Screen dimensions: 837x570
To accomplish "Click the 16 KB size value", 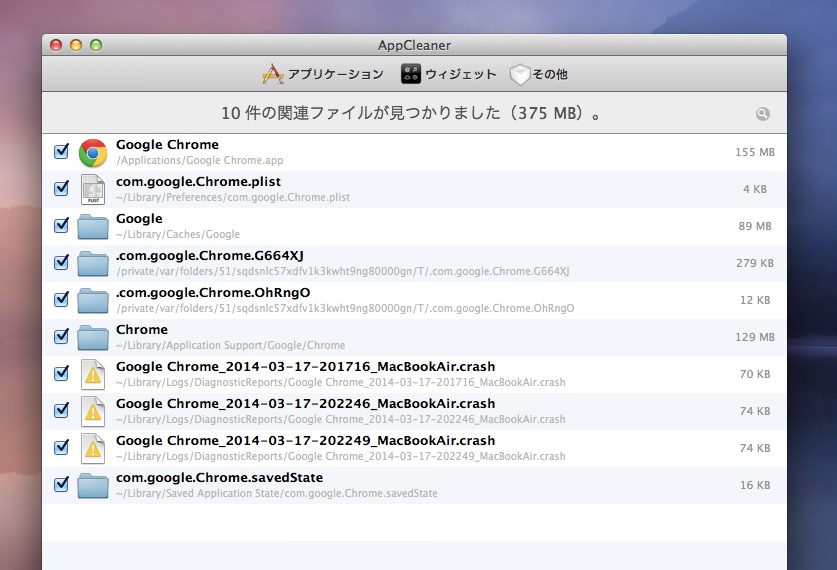I will click(755, 485).
